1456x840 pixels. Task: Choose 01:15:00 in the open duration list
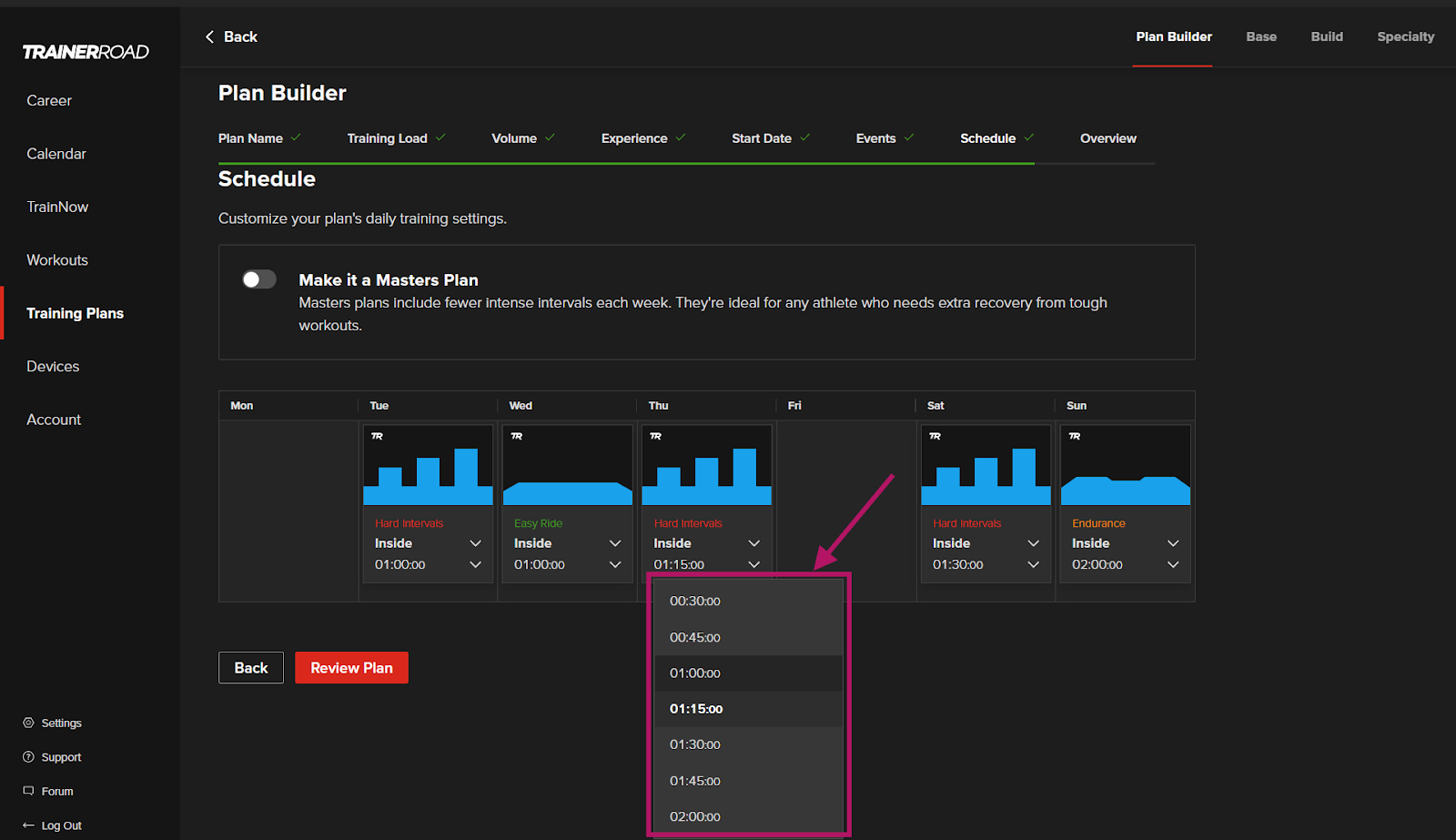[748, 709]
